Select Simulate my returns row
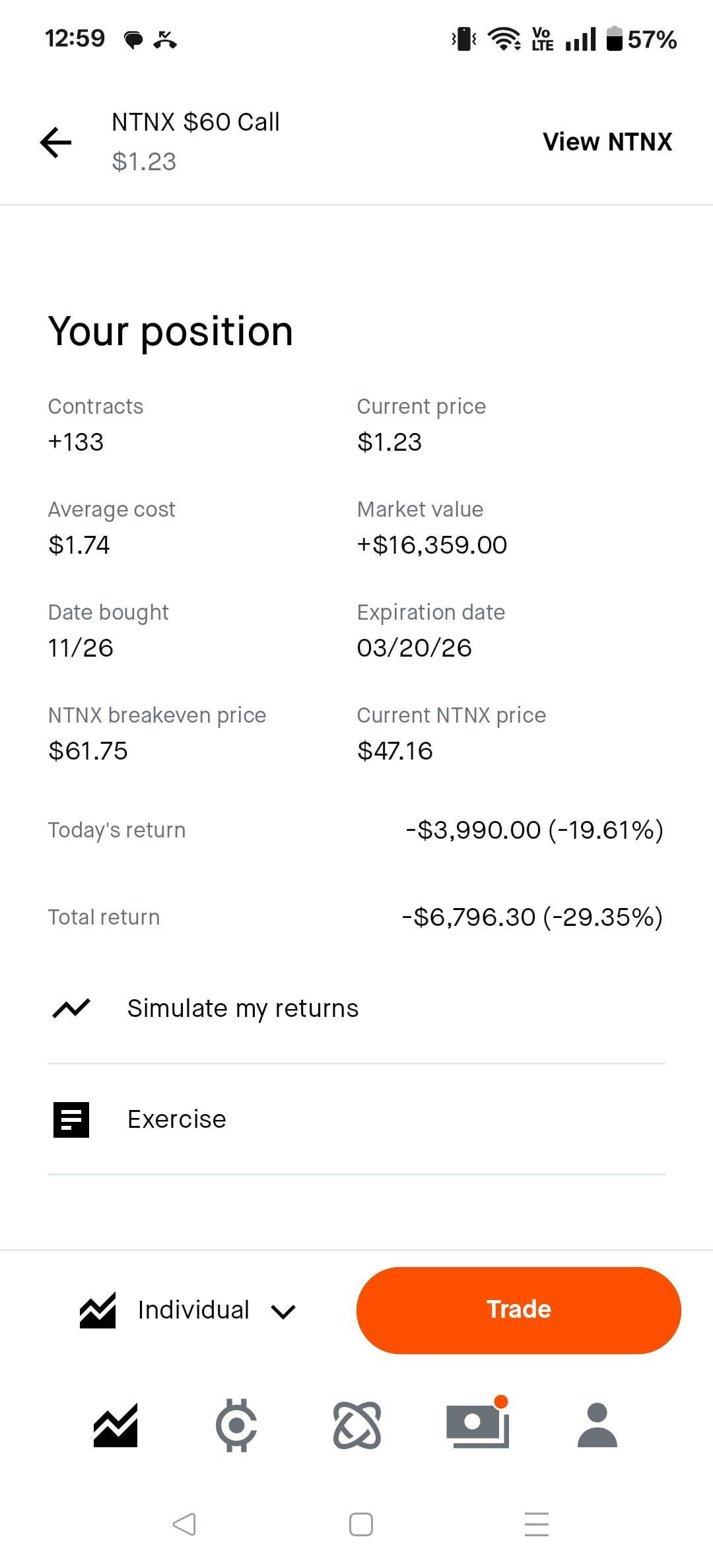The width and height of the screenshot is (713, 1568). pos(356,1008)
